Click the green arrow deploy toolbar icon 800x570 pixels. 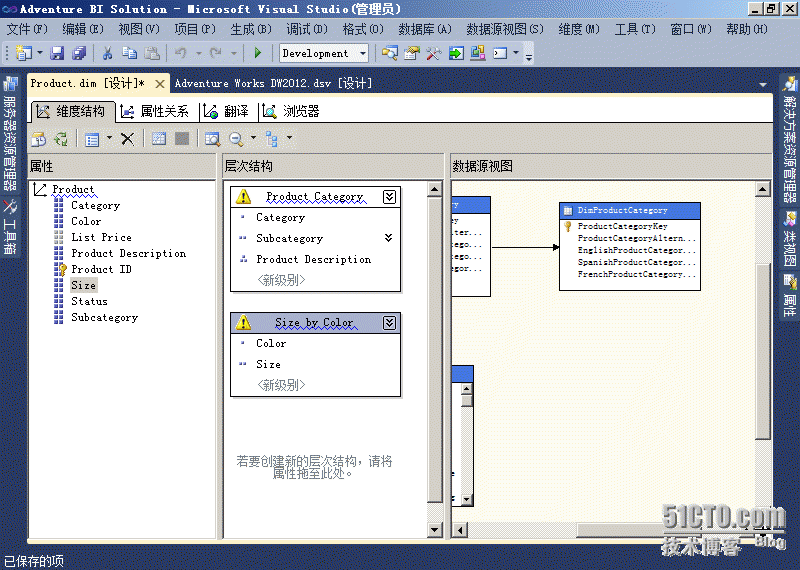click(456, 53)
